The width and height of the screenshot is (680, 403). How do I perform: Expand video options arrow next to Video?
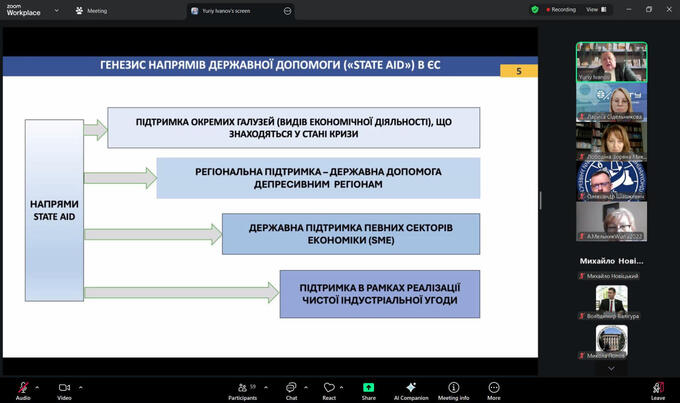click(81, 386)
